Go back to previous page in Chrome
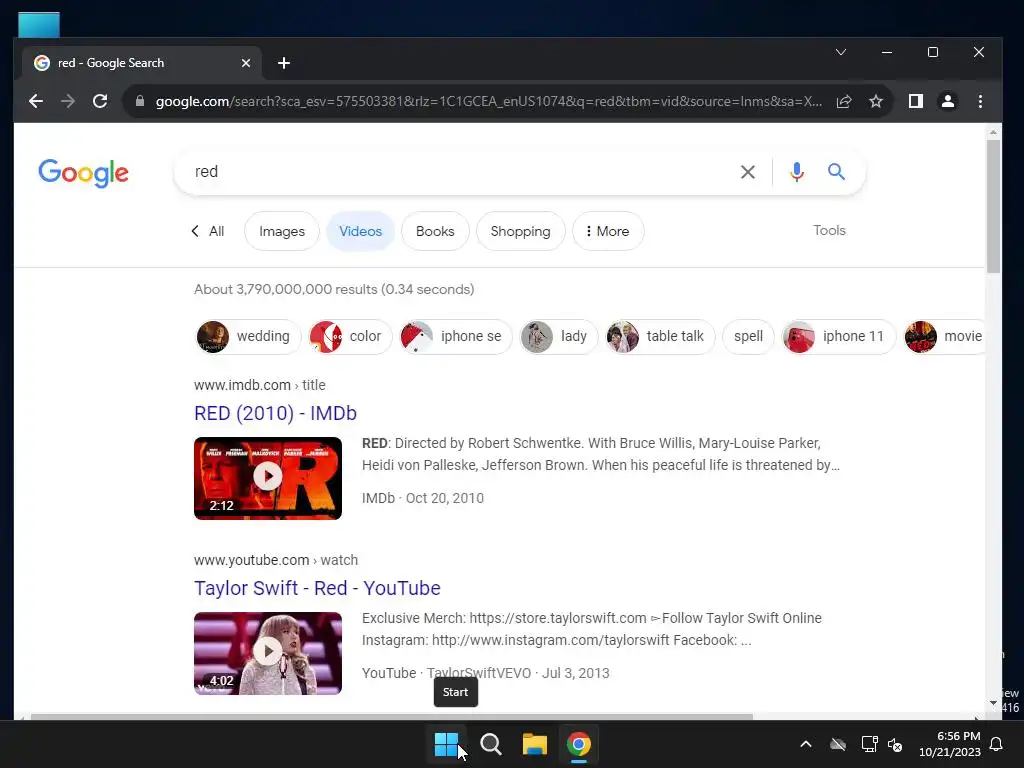Viewport: 1024px width, 768px height. pyautogui.click(x=36, y=101)
